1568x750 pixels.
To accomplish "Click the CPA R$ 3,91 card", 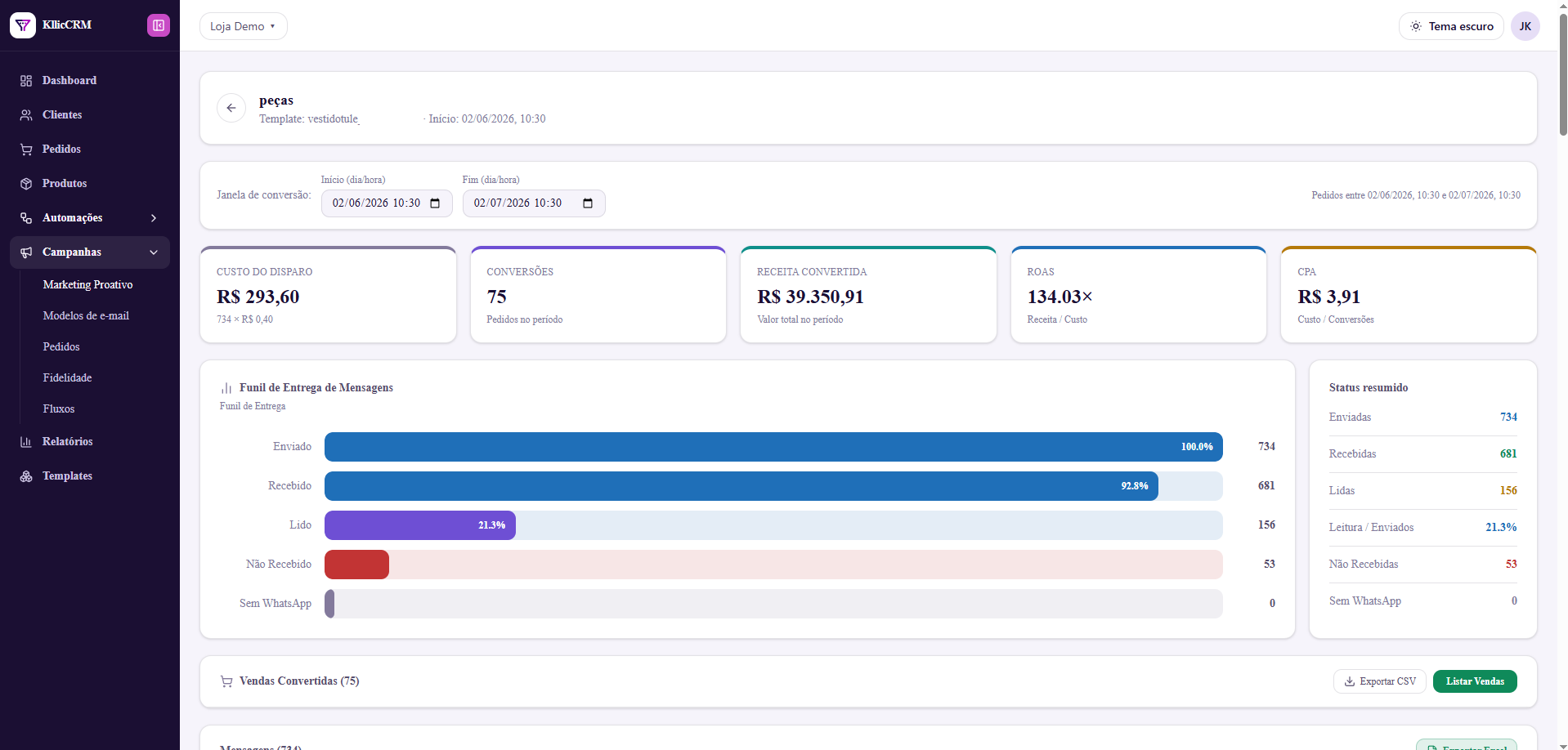I will [x=1409, y=295].
